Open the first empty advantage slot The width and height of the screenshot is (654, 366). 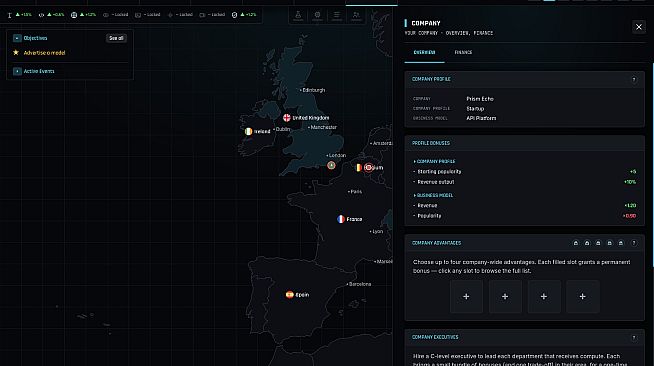pyautogui.click(x=466, y=296)
